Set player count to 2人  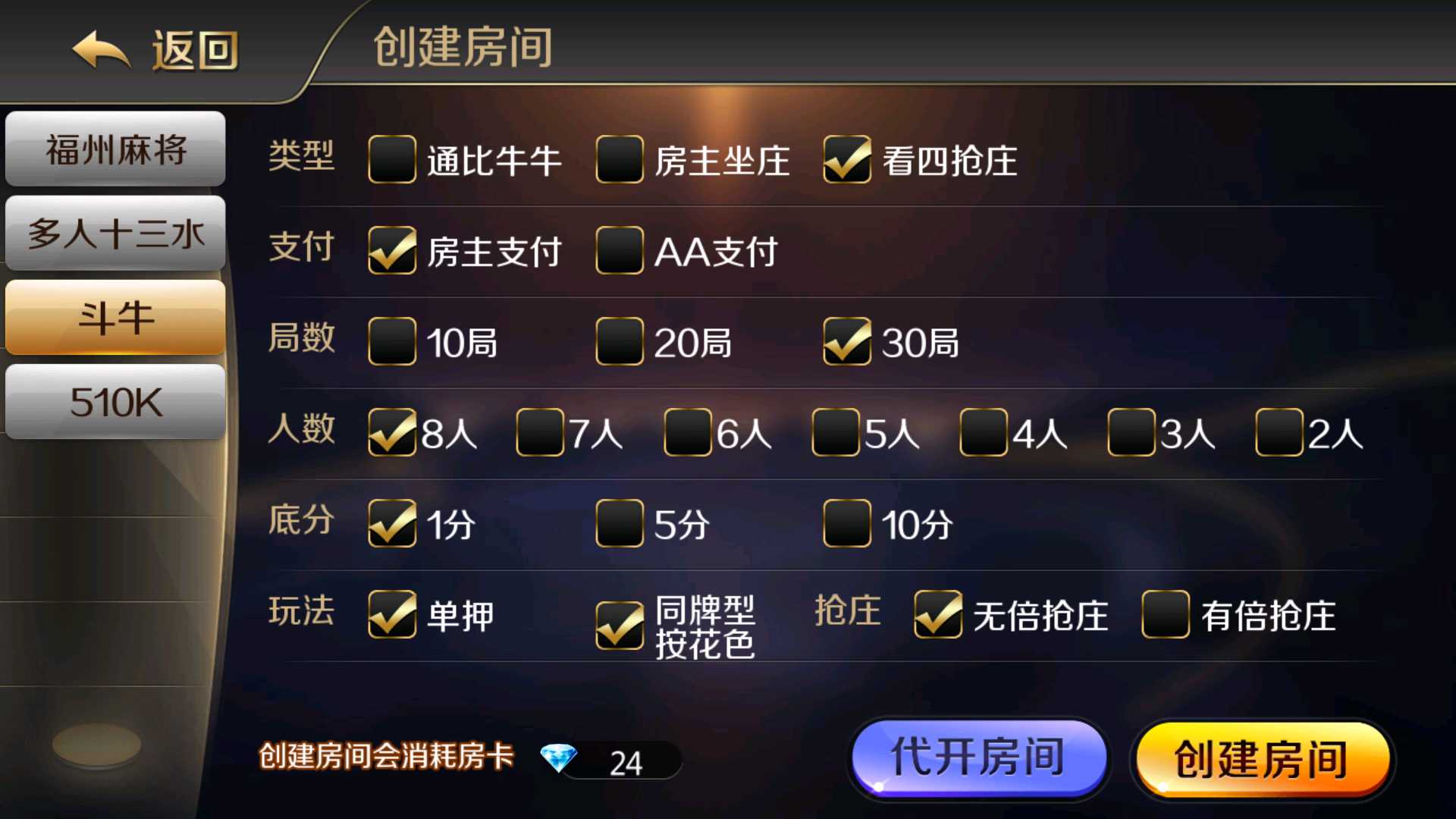point(1279,432)
